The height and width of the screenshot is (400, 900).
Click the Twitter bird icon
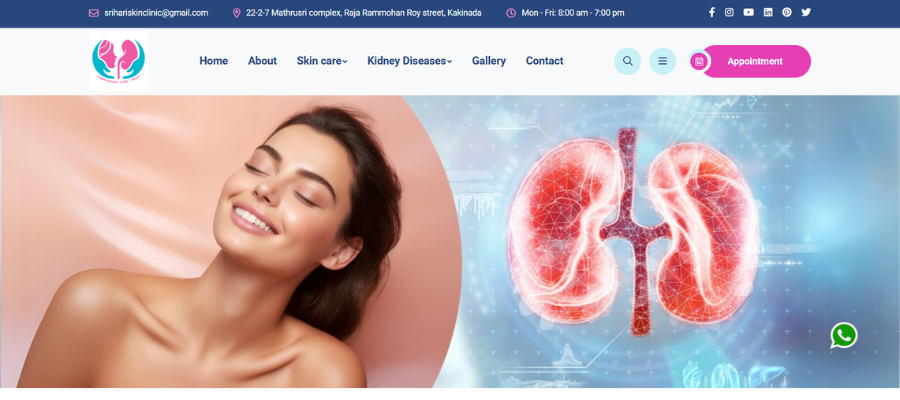click(806, 13)
